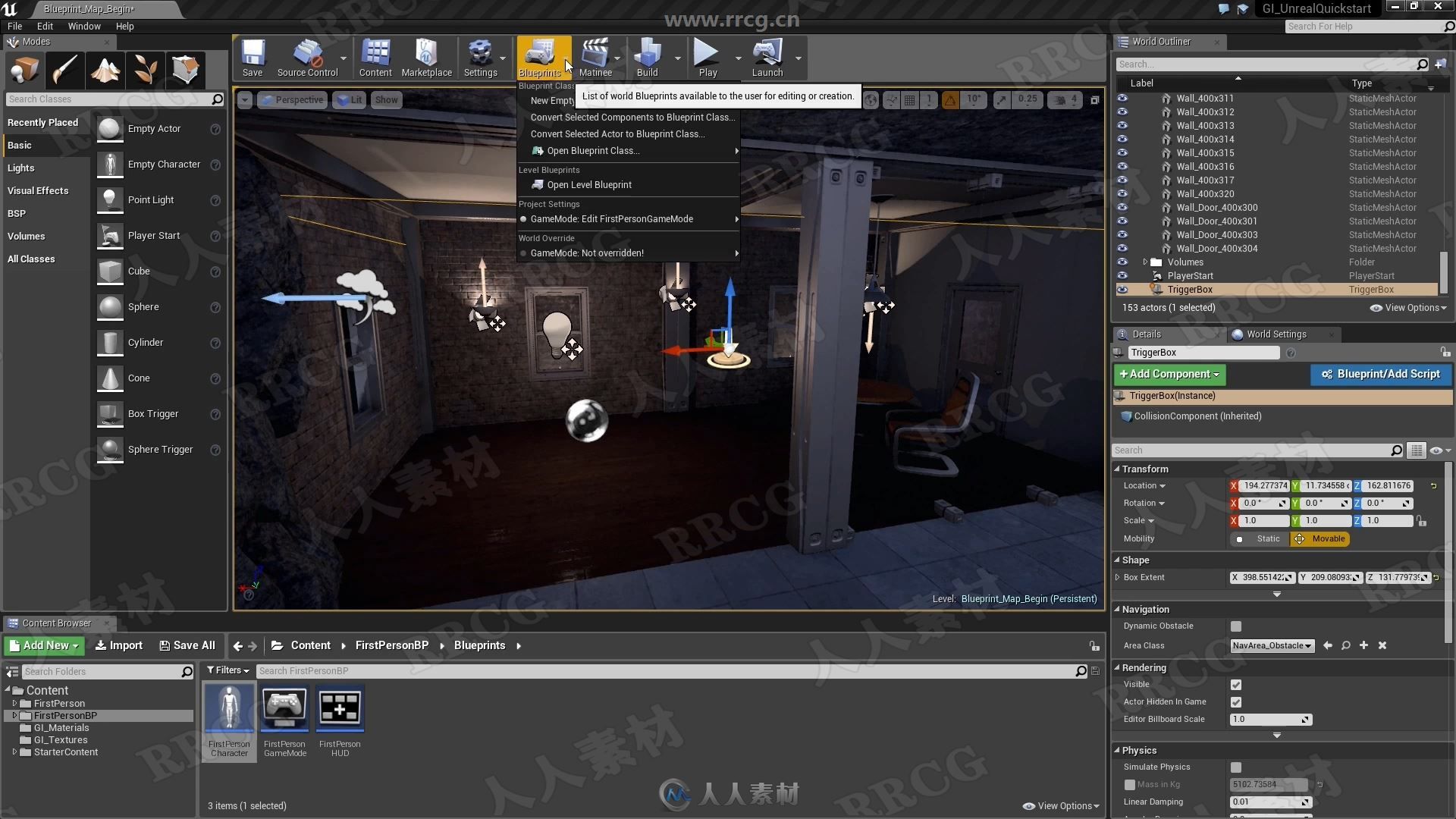The height and width of the screenshot is (819, 1456).
Task: Select the Landscape mode icon
Action: [105, 70]
